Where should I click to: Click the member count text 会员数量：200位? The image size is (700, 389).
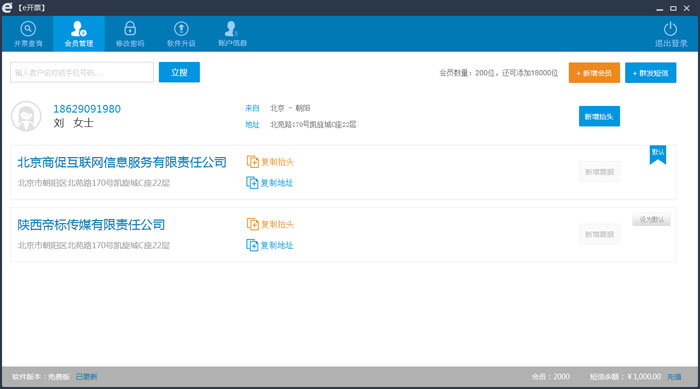[467, 73]
